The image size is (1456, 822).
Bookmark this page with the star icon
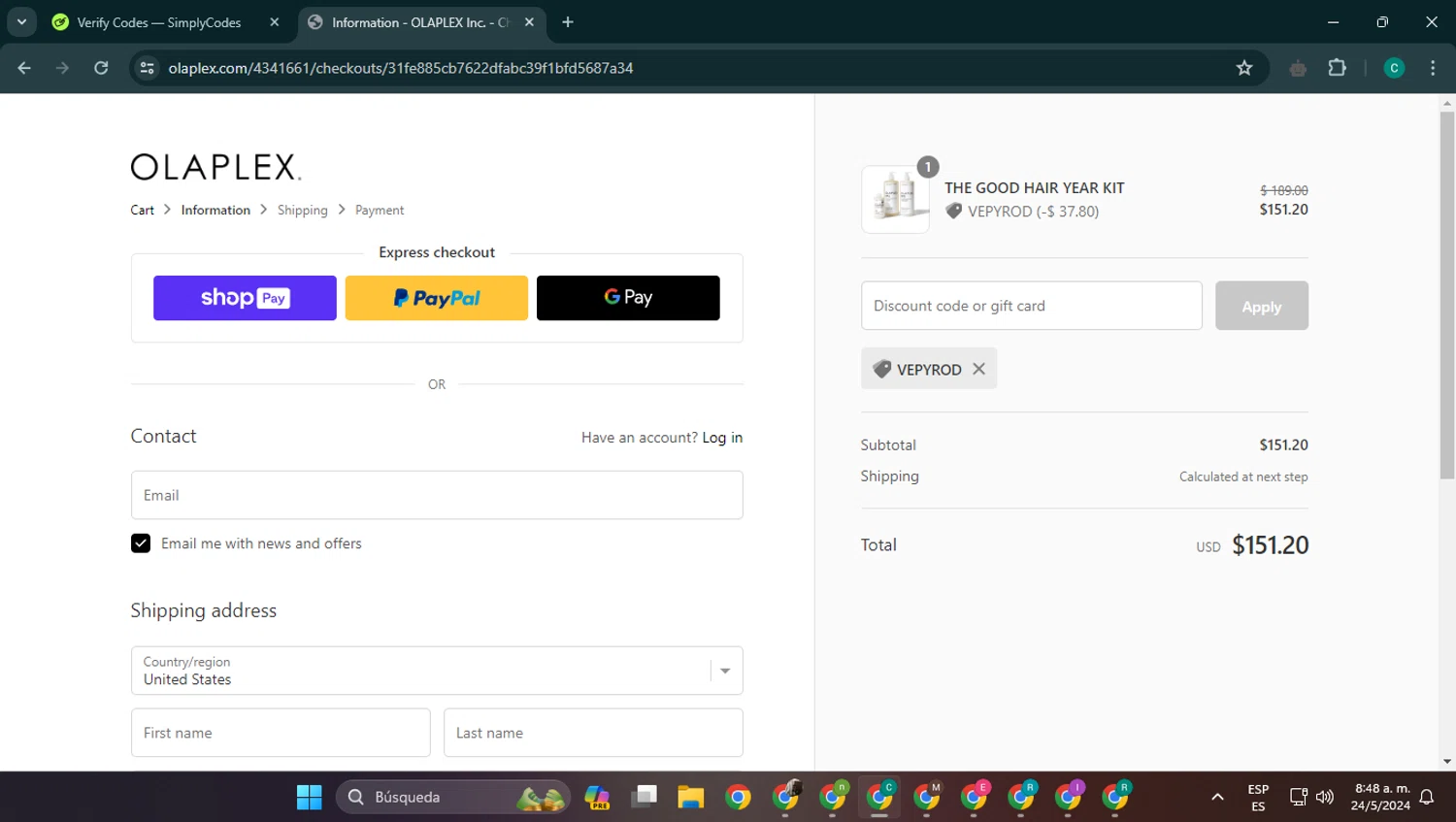[1244, 68]
